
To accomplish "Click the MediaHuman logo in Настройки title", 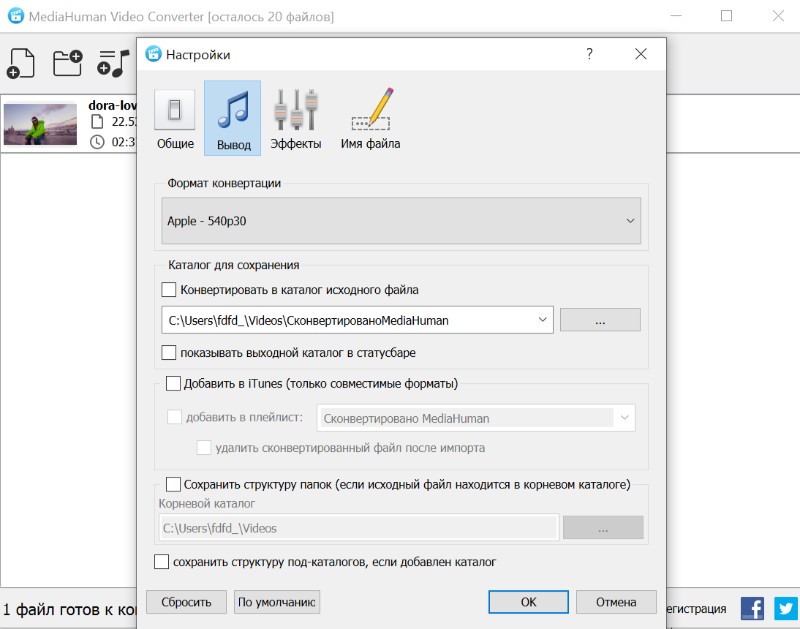I will pyautogui.click(x=153, y=54).
